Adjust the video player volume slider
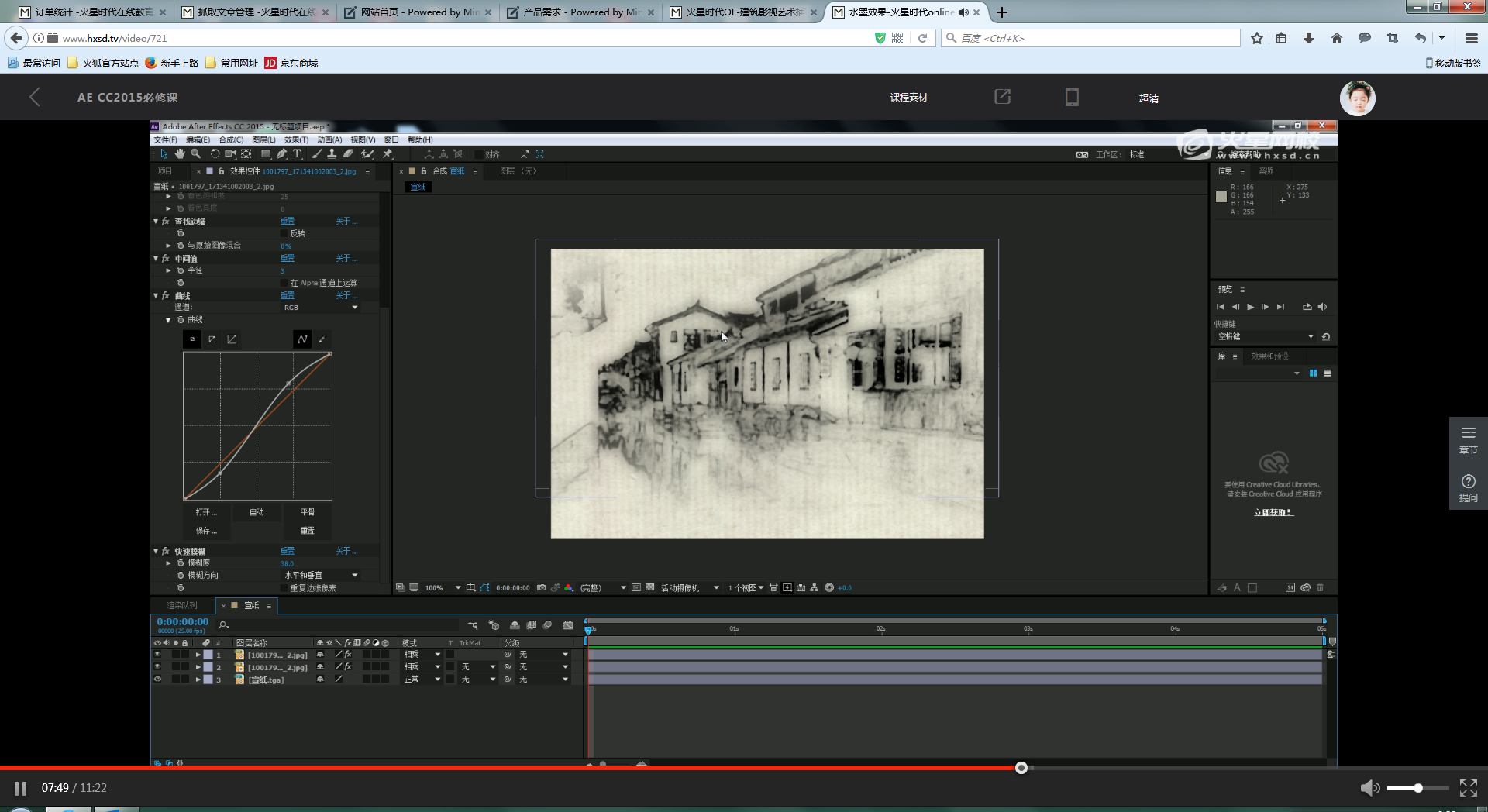This screenshot has height=812, width=1488. pos(1417,788)
